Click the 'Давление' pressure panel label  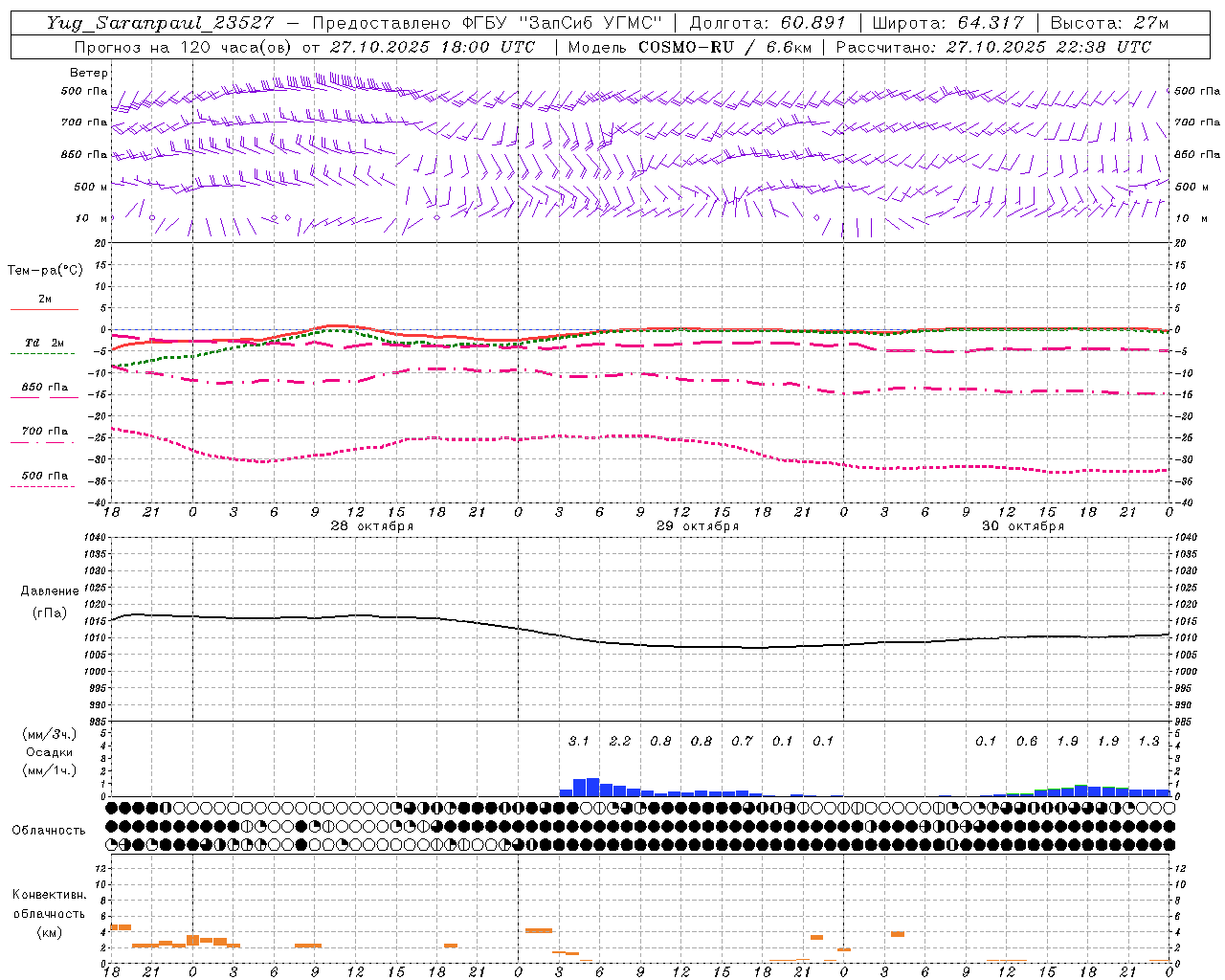[x=50, y=591]
